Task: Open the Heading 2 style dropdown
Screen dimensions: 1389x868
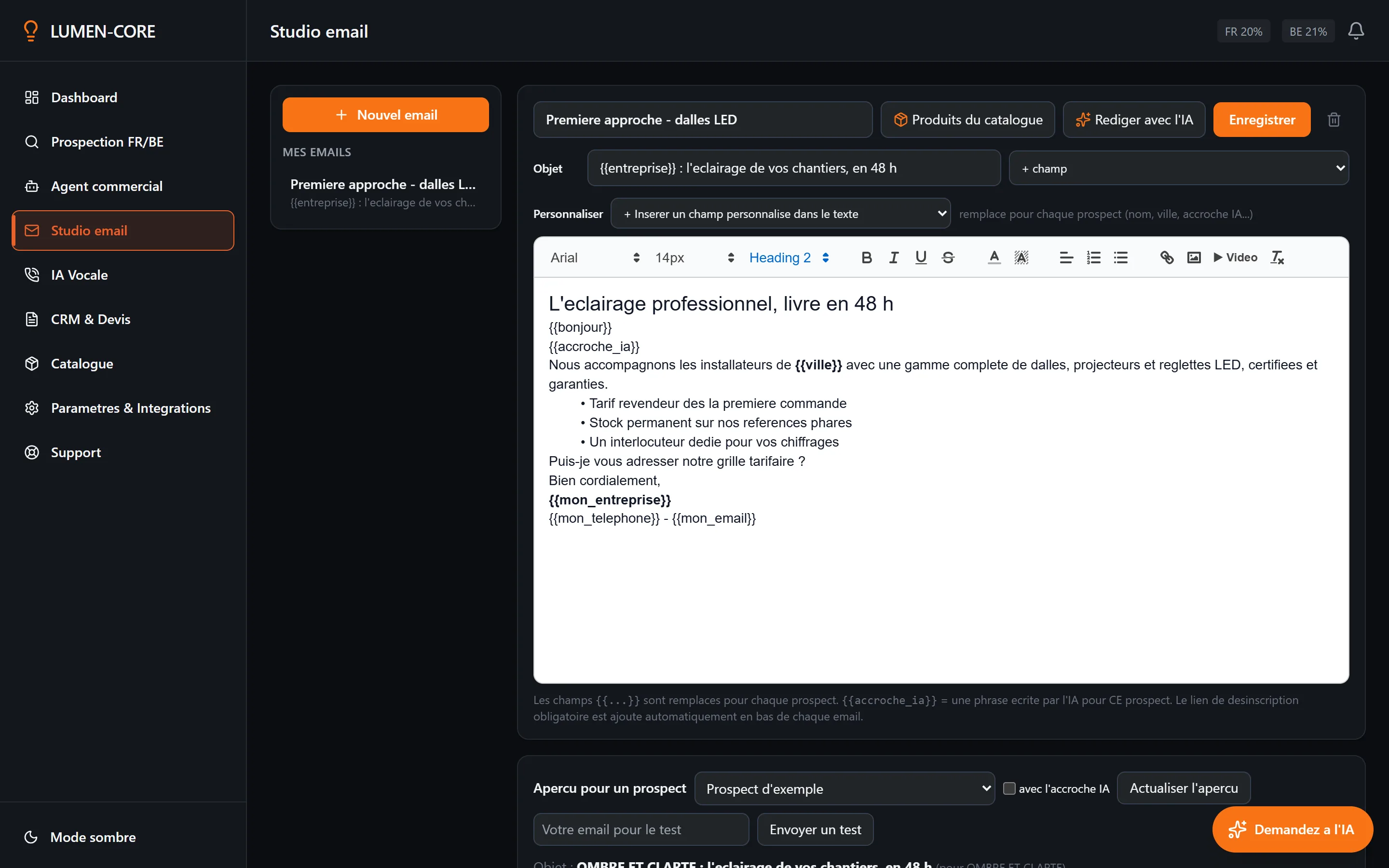Action: pos(789,258)
